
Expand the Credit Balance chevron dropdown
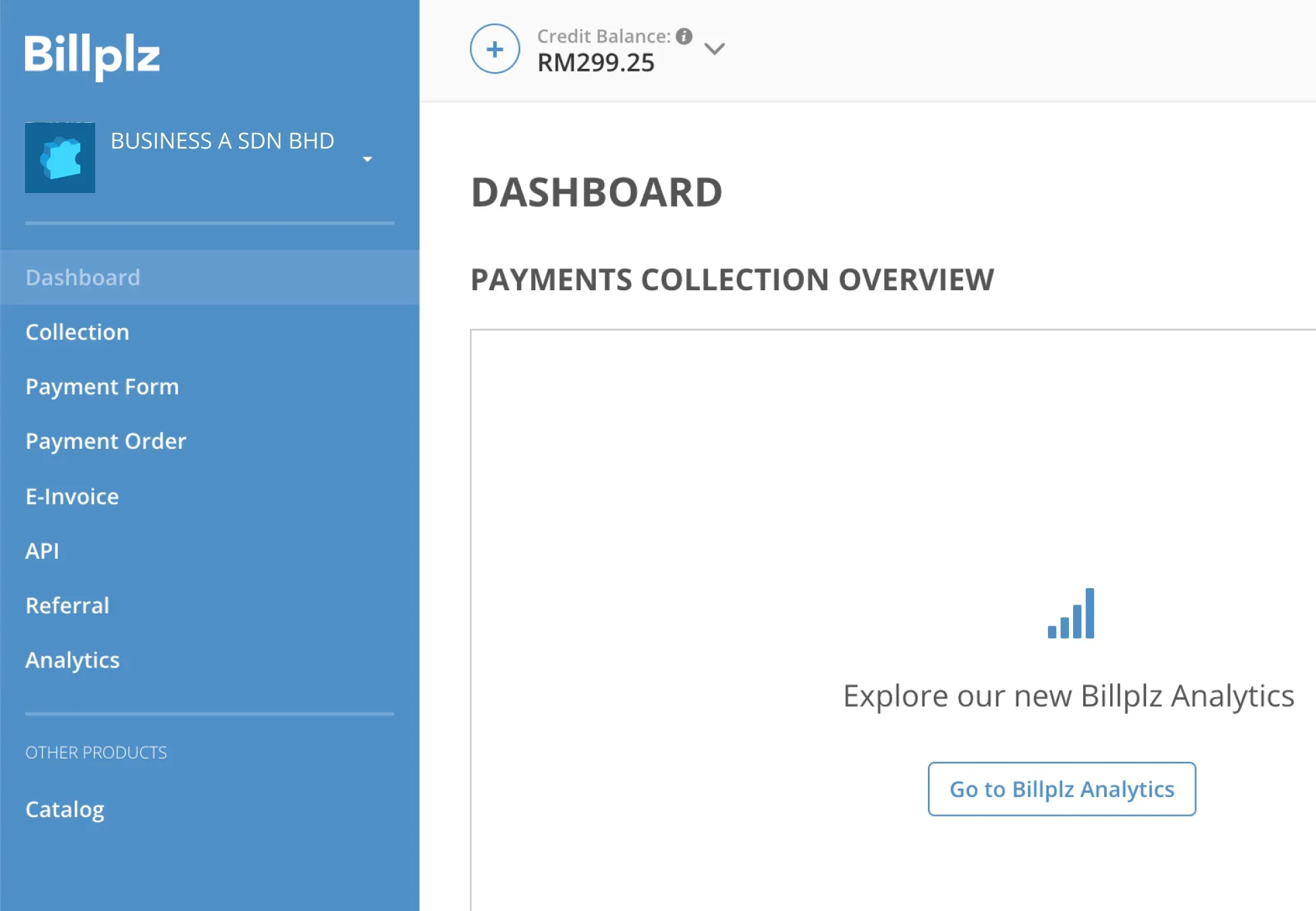(x=714, y=49)
